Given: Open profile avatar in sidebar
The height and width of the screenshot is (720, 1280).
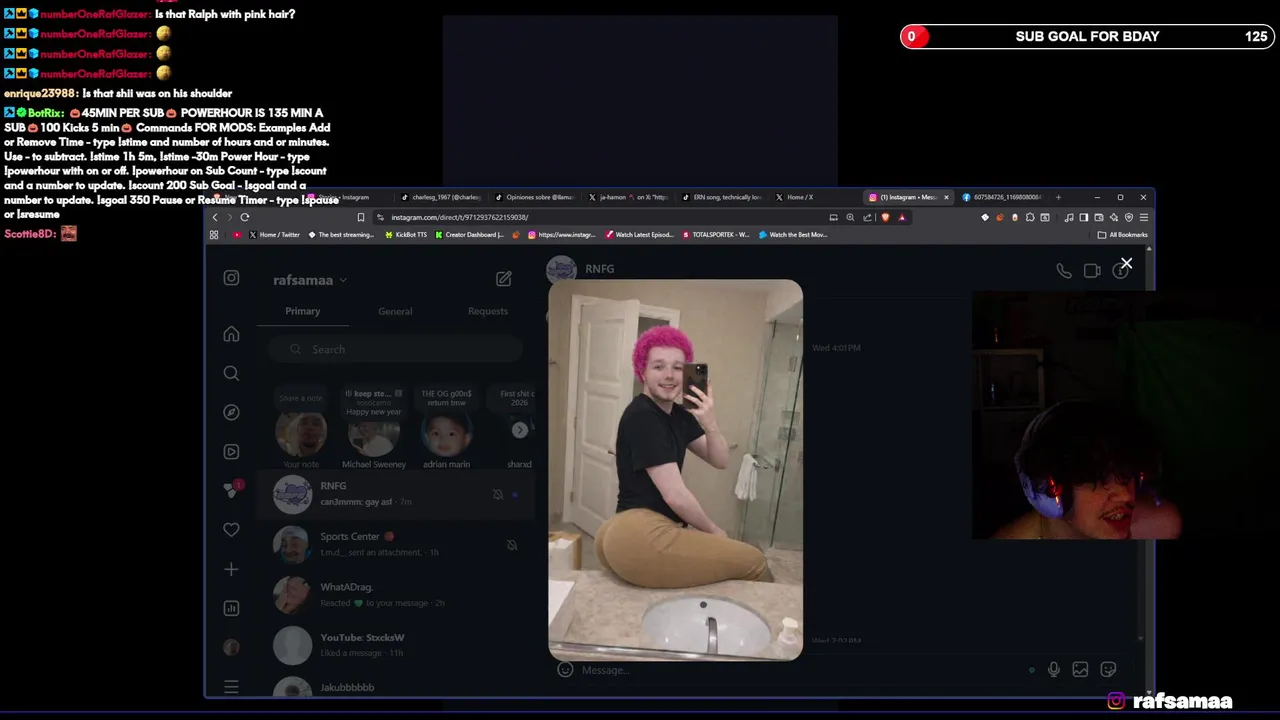Looking at the screenshot, I should point(231,647).
